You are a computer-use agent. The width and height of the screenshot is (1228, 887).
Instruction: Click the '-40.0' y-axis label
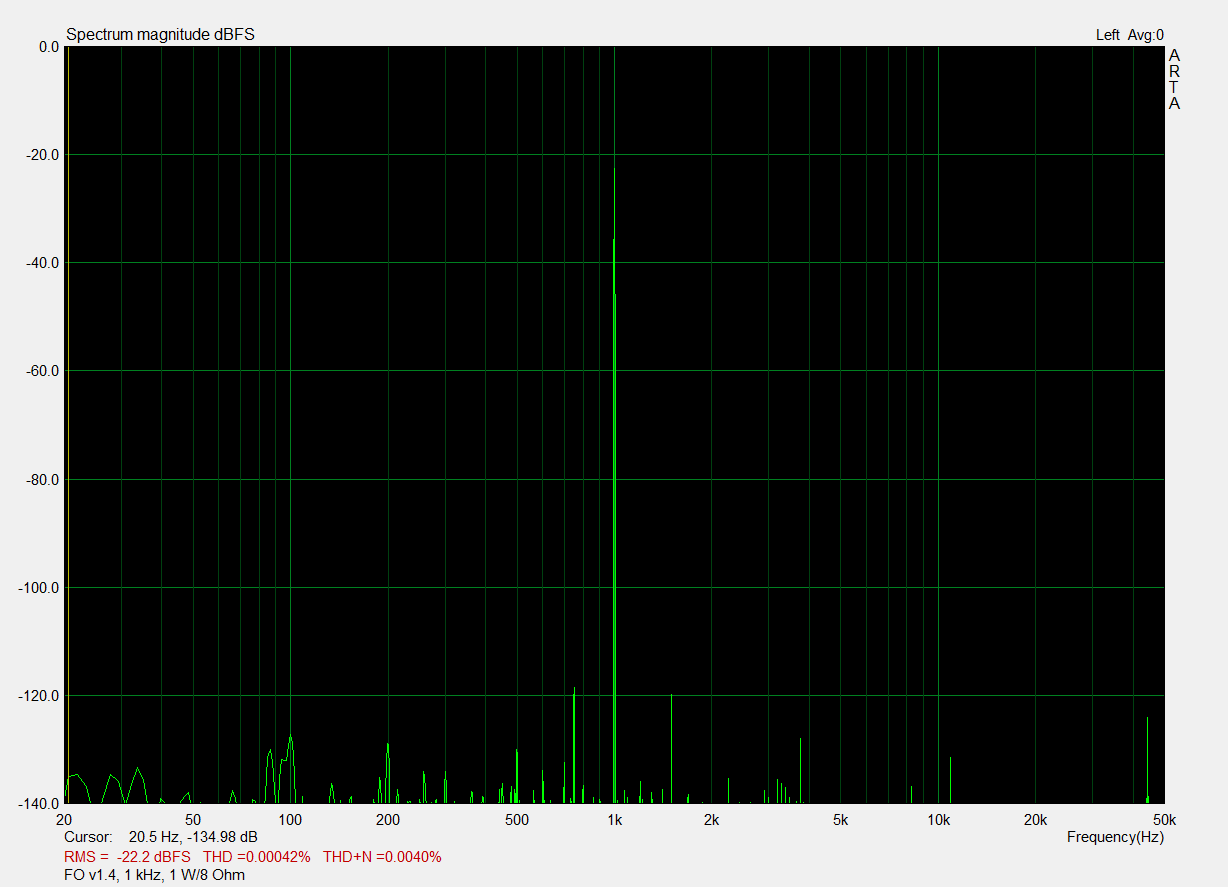(x=42, y=263)
